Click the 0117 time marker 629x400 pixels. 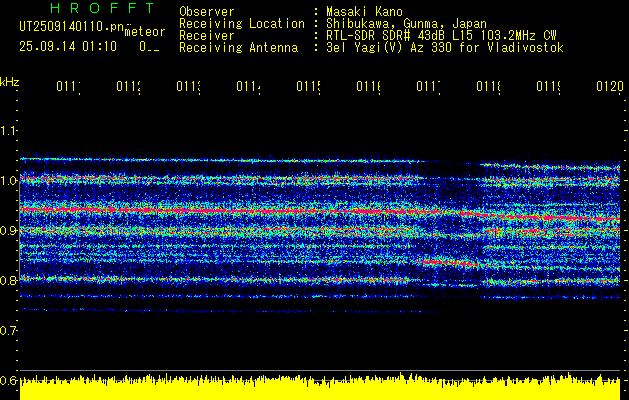428,86
